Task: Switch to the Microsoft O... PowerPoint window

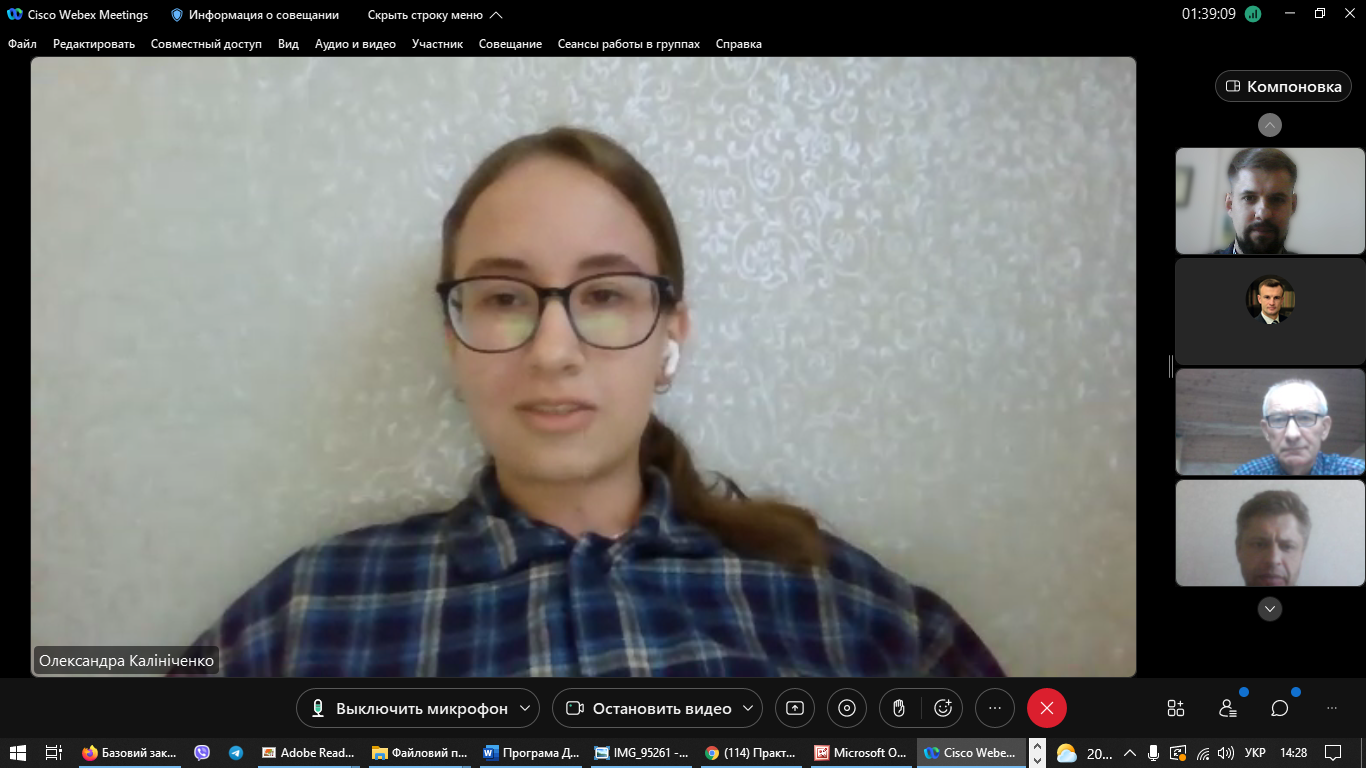Action: coord(862,753)
